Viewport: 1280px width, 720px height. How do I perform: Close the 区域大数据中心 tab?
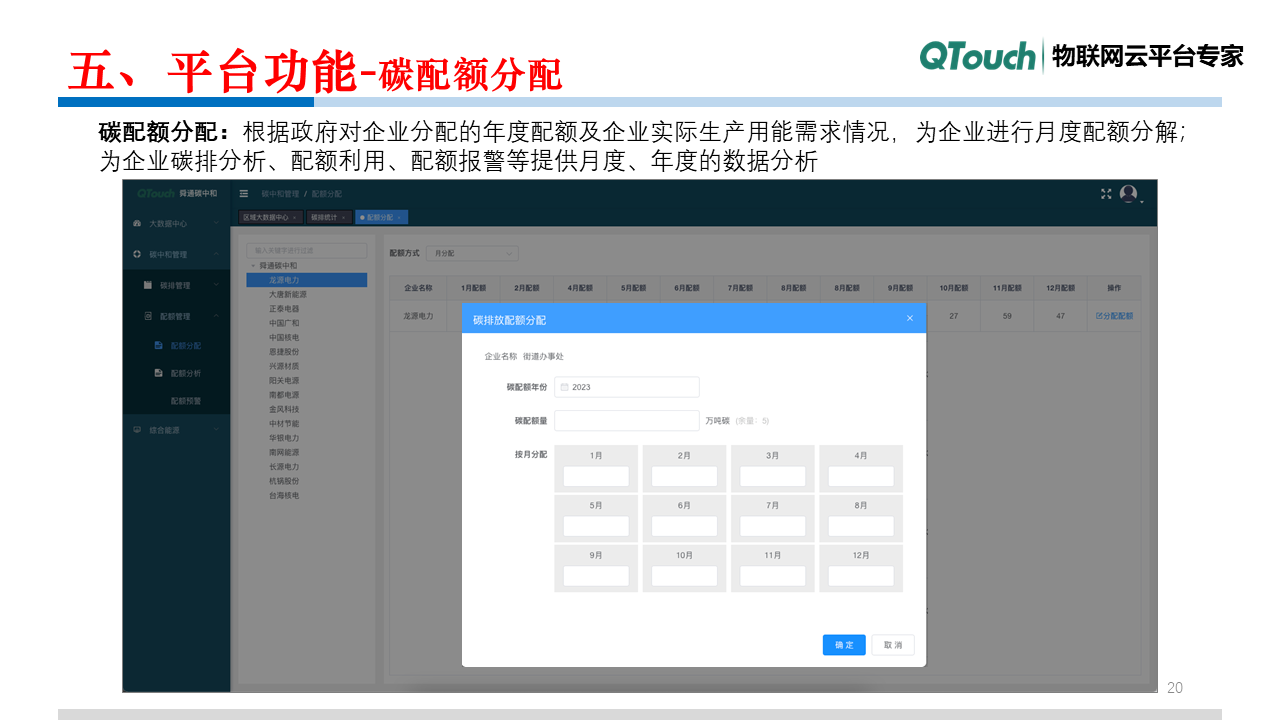point(295,217)
